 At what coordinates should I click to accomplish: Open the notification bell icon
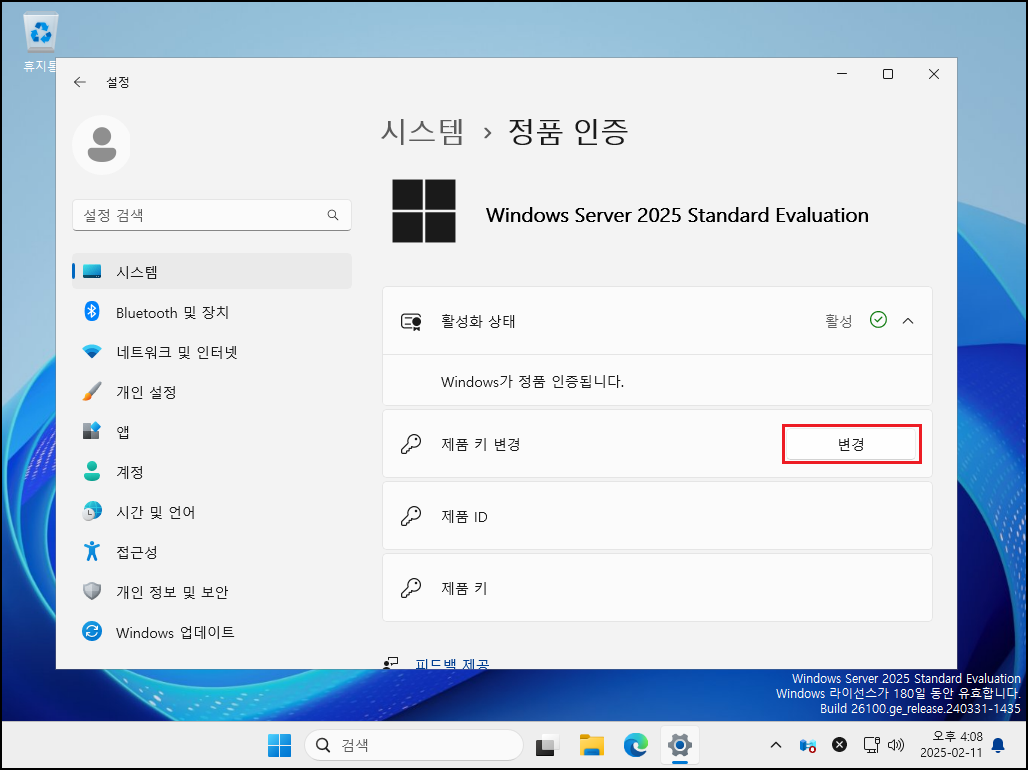998,745
